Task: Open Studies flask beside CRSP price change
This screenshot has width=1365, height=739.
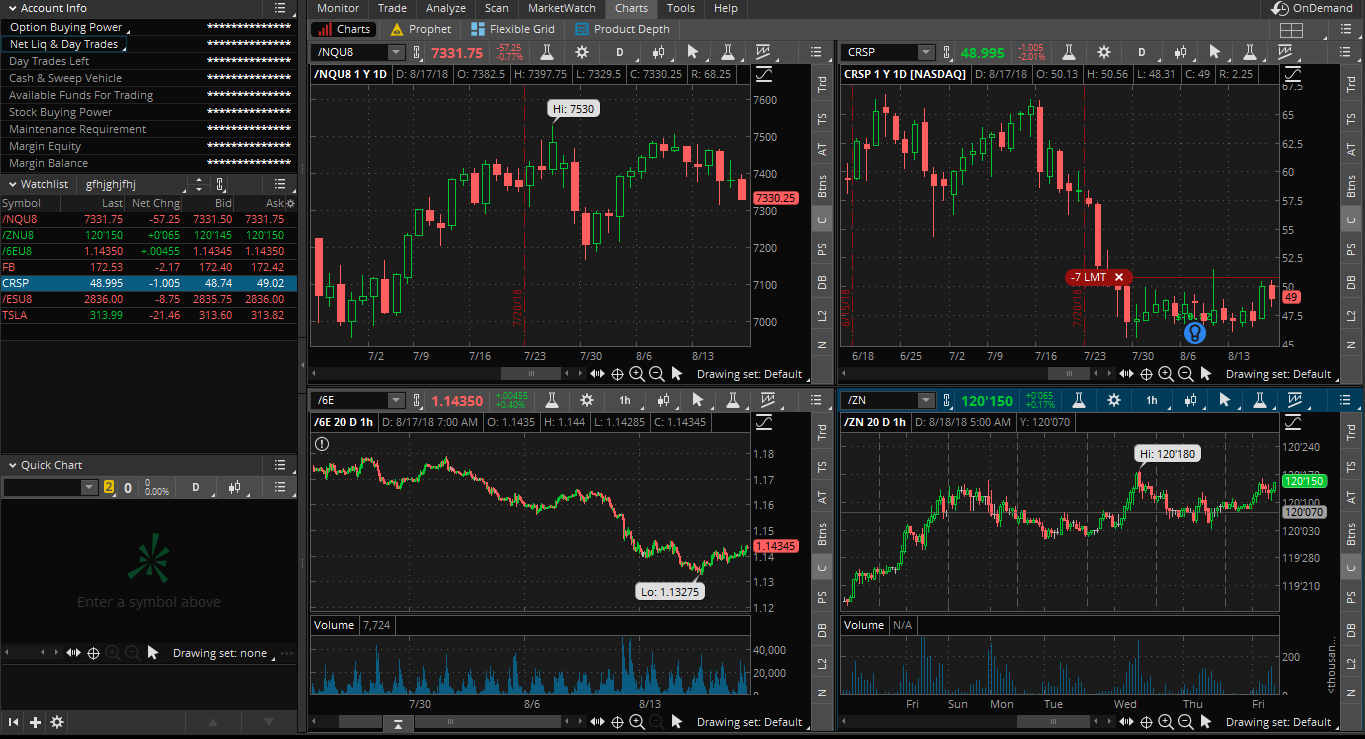Action: [1069, 52]
